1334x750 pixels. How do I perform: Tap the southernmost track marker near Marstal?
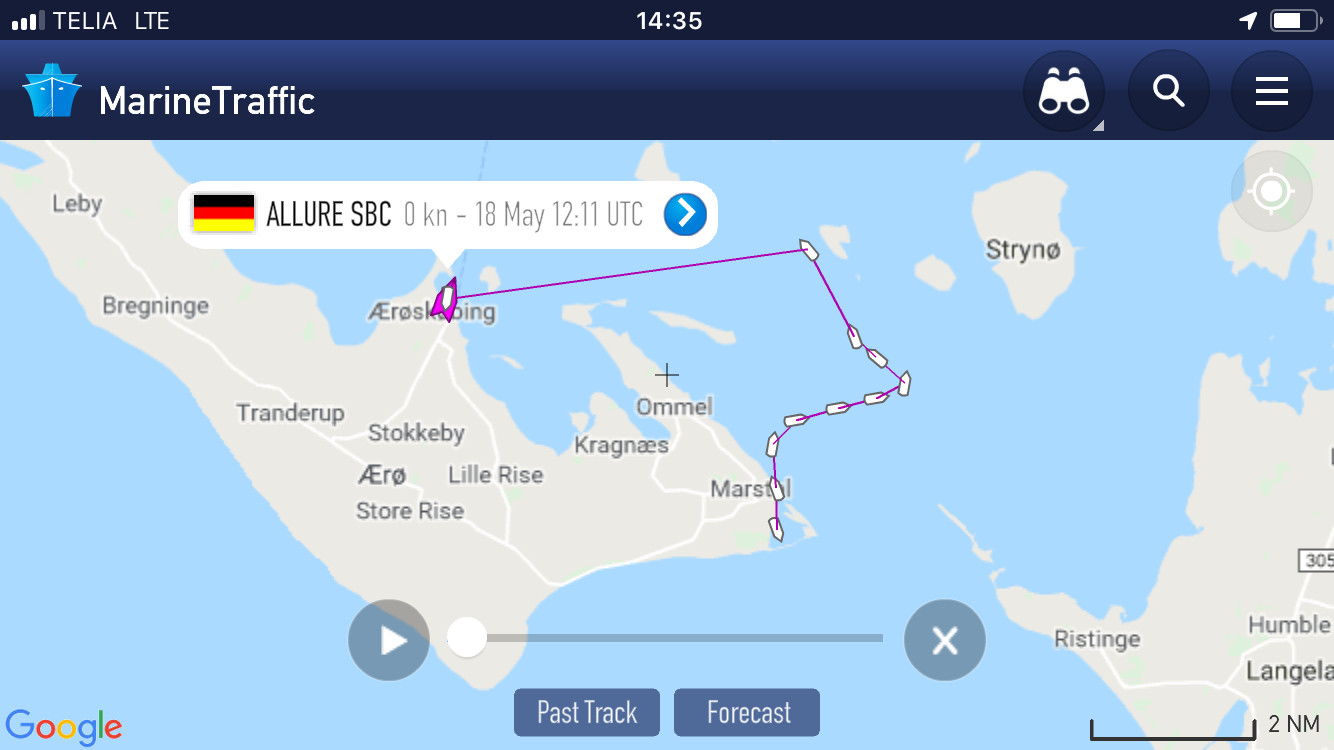(x=775, y=528)
